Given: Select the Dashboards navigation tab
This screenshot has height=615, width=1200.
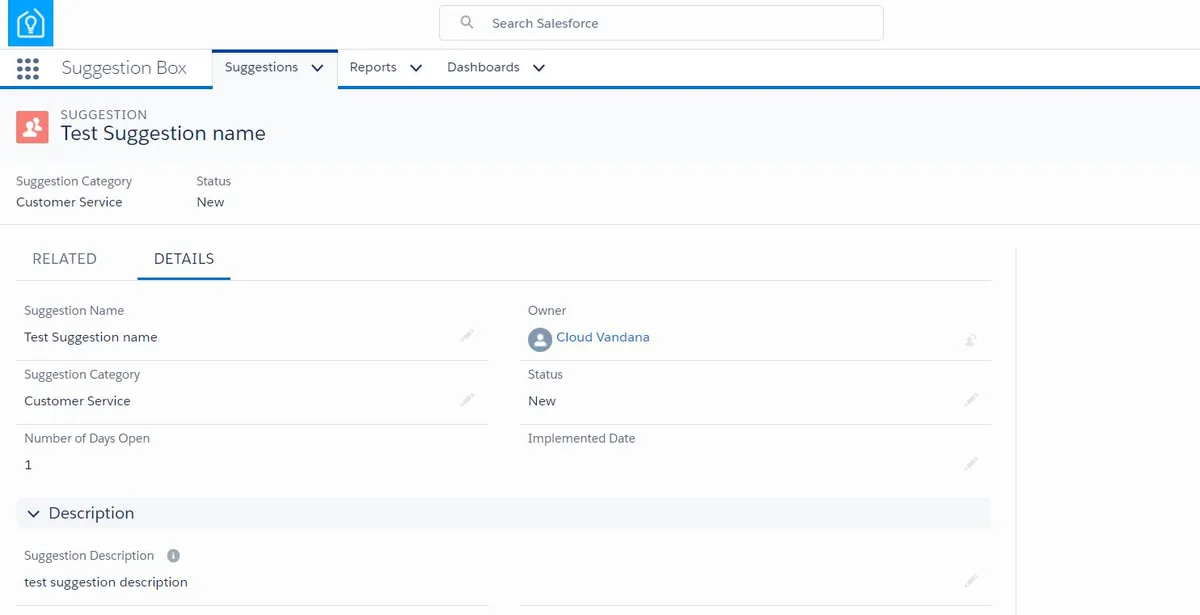Looking at the screenshot, I should 483,67.
